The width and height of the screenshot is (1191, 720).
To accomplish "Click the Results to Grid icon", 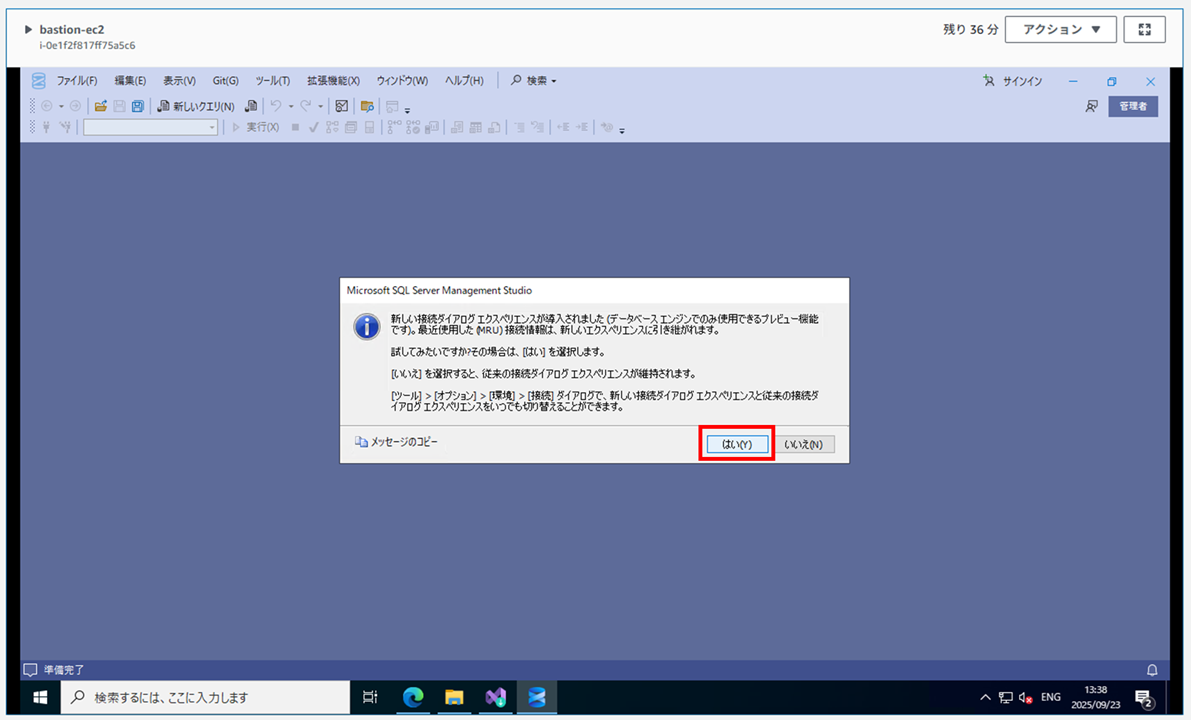I will [475, 128].
